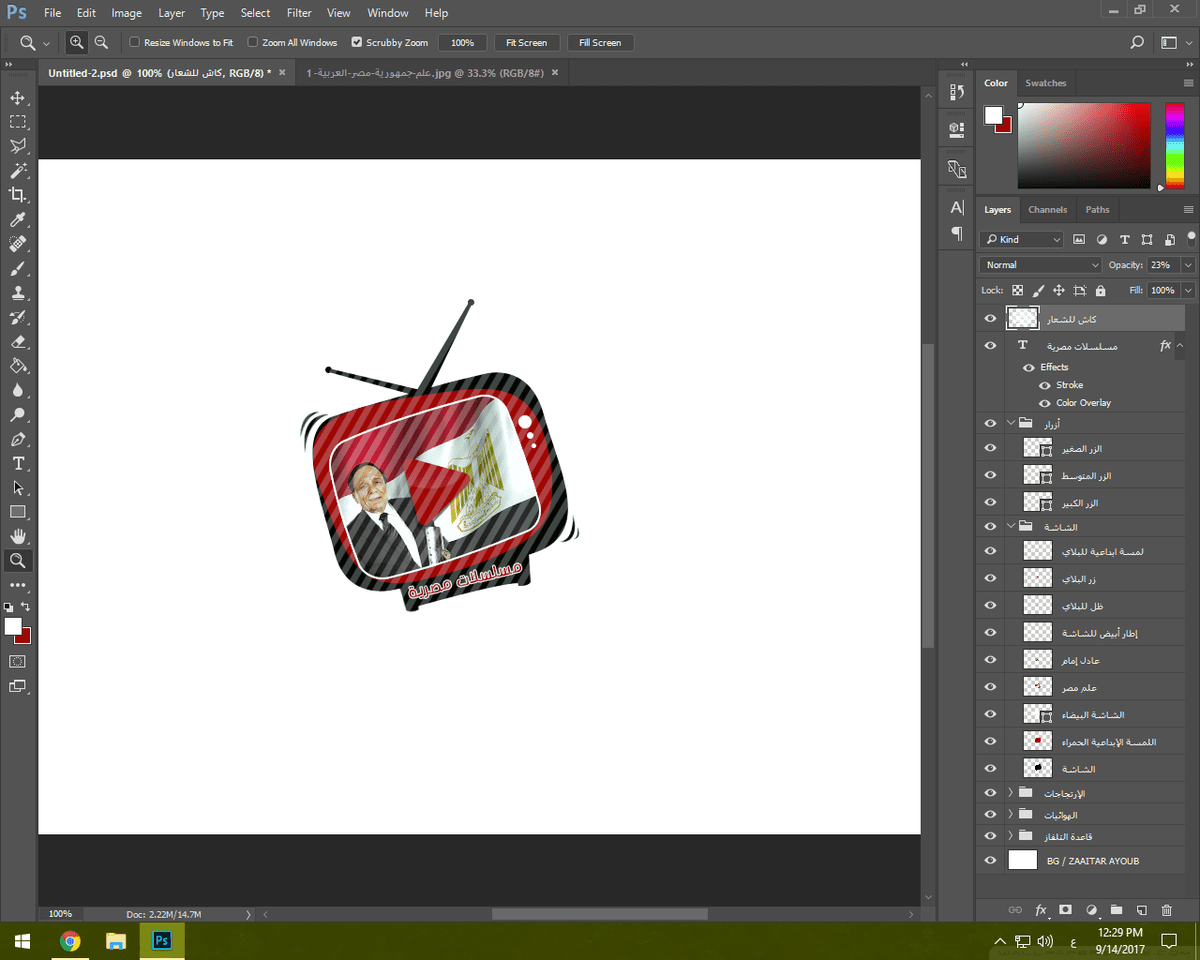
Task: Select the Horizontal Type tool
Action: (x=17, y=464)
